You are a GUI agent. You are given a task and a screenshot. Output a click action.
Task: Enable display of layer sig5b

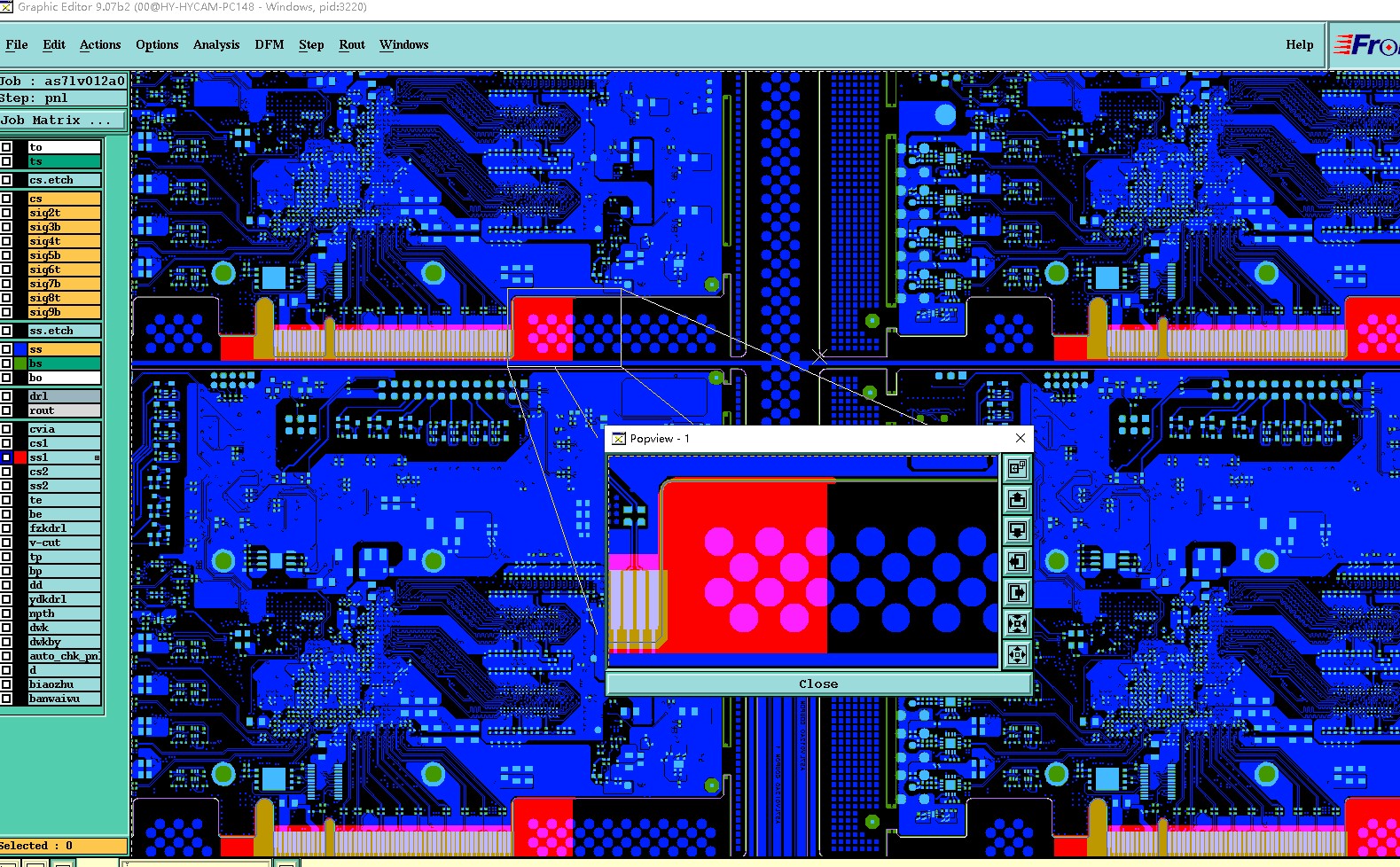coord(6,255)
